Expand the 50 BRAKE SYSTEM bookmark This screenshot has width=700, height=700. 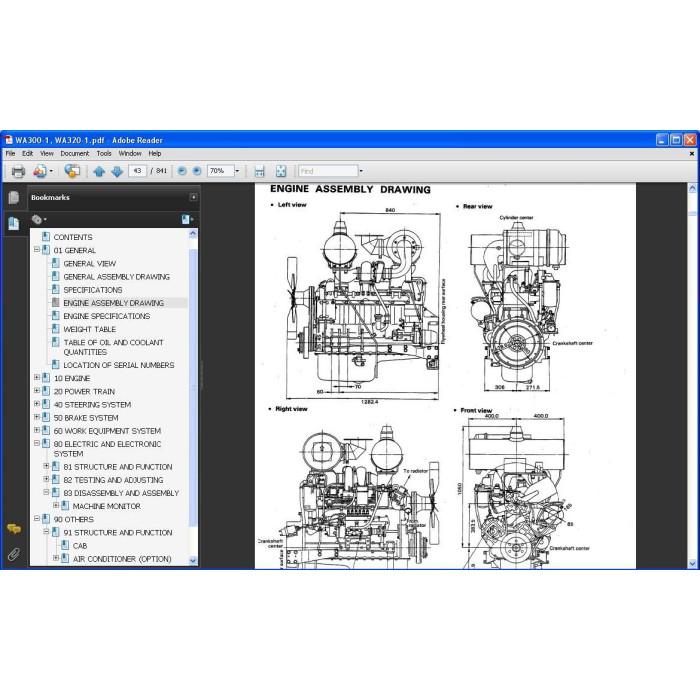[37, 417]
